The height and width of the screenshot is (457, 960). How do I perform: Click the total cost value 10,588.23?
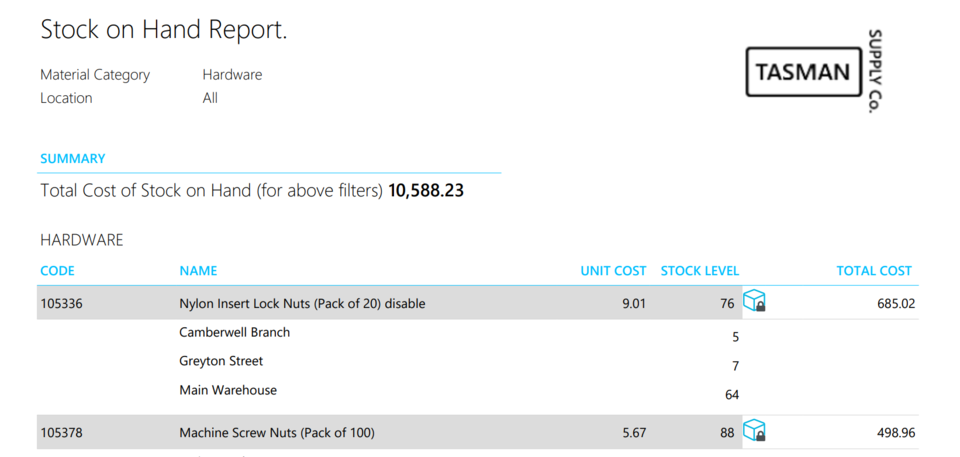[x=425, y=190]
